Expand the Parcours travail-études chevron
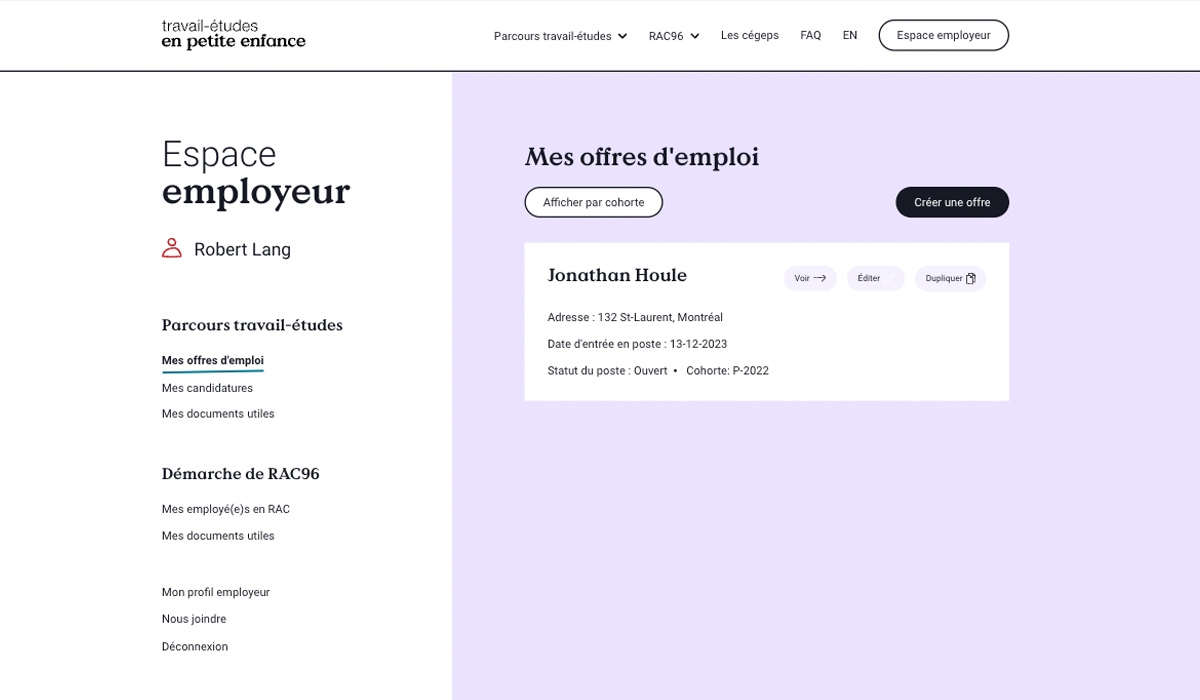This screenshot has height=700, width=1200. pyautogui.click(x=622, y=36)
